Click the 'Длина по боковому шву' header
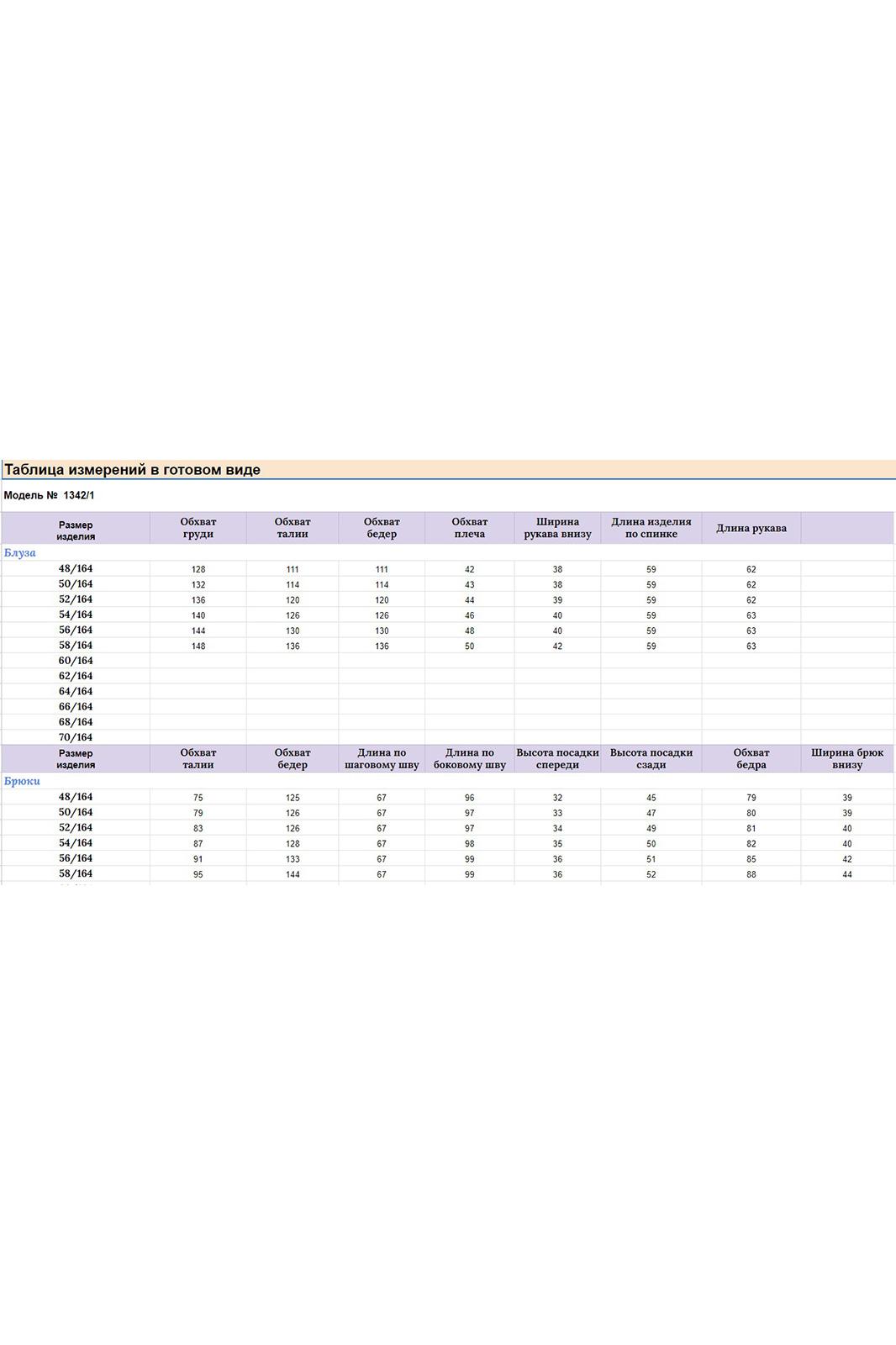This screenshot has height=1345, width=896. 470,759
